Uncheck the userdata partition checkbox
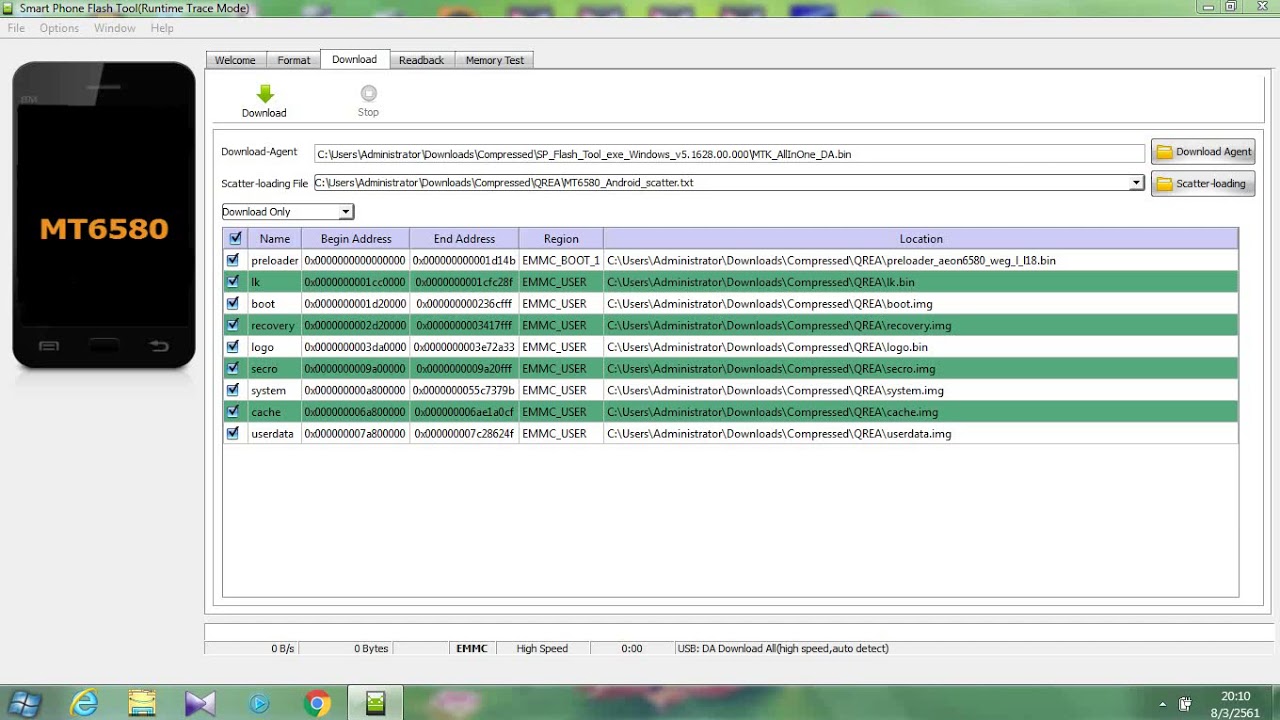 coord(233,433)
